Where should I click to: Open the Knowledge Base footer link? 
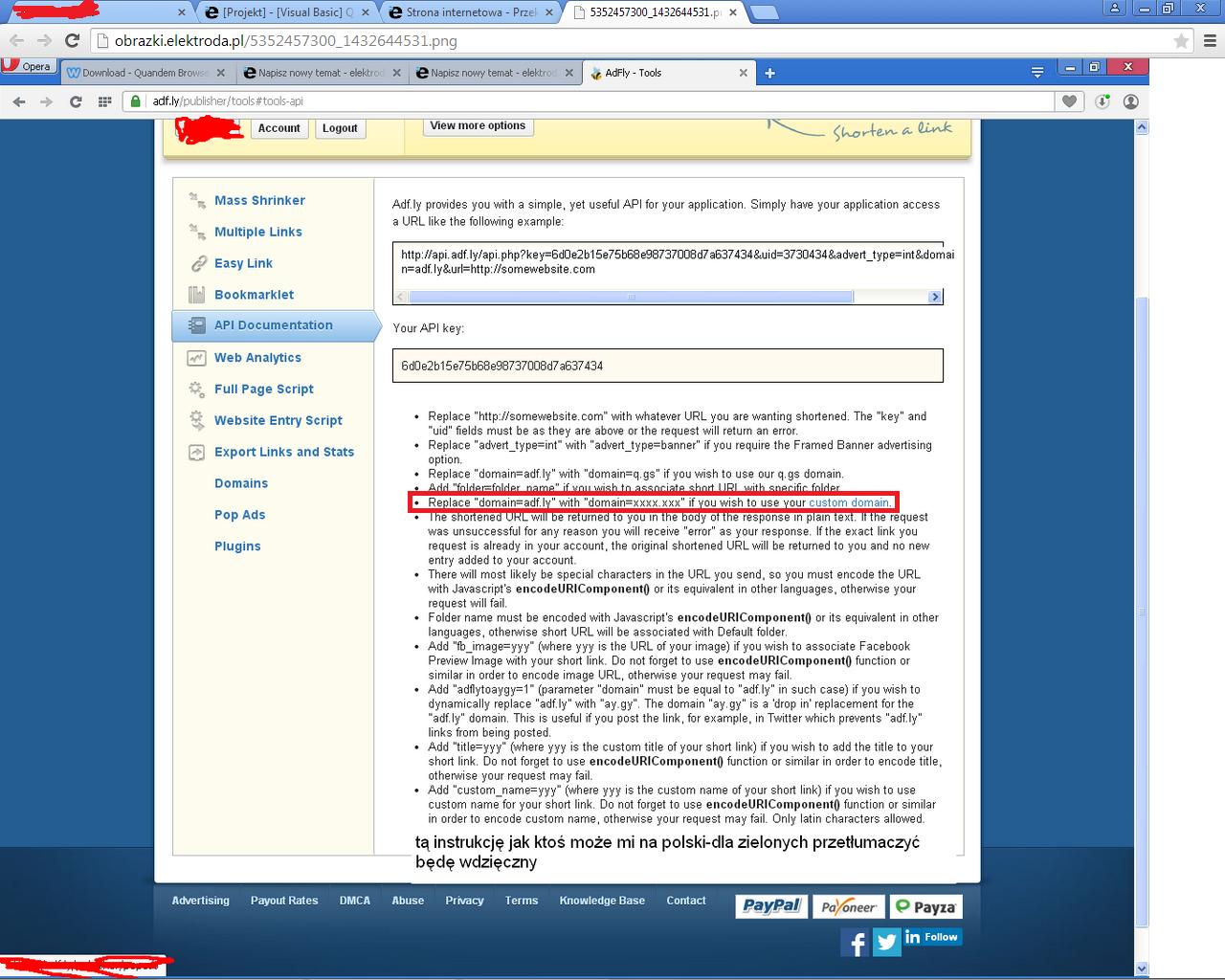point(602,901)
